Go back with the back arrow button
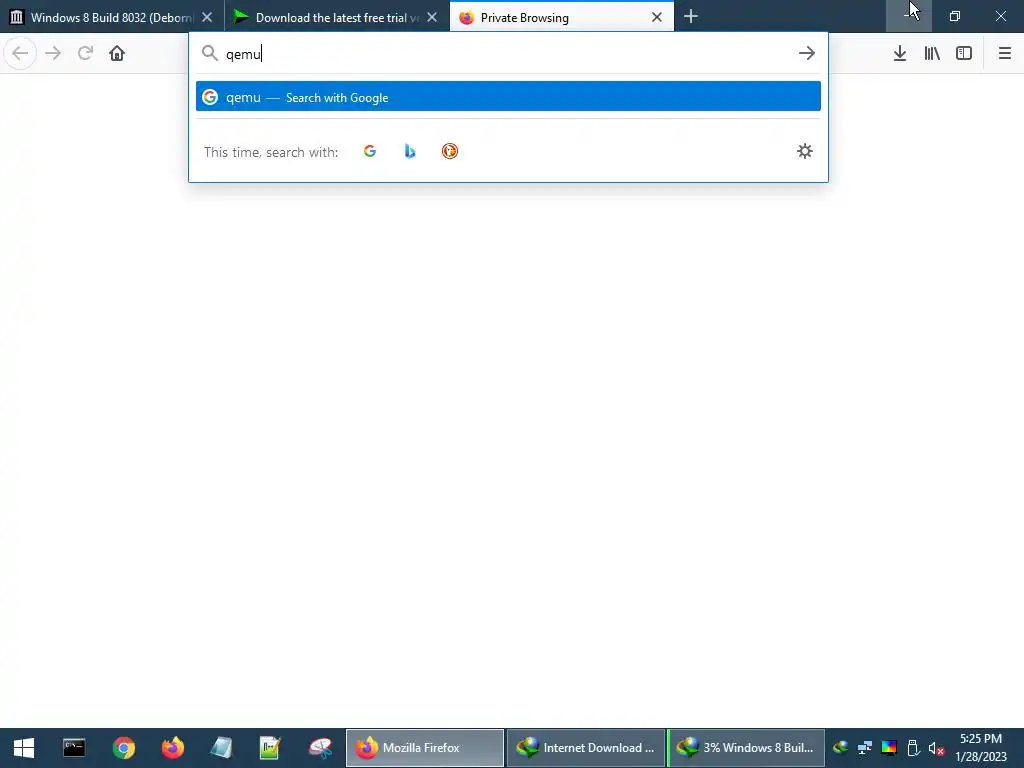This screenshot has width=1024, height=768. (20, 53)
